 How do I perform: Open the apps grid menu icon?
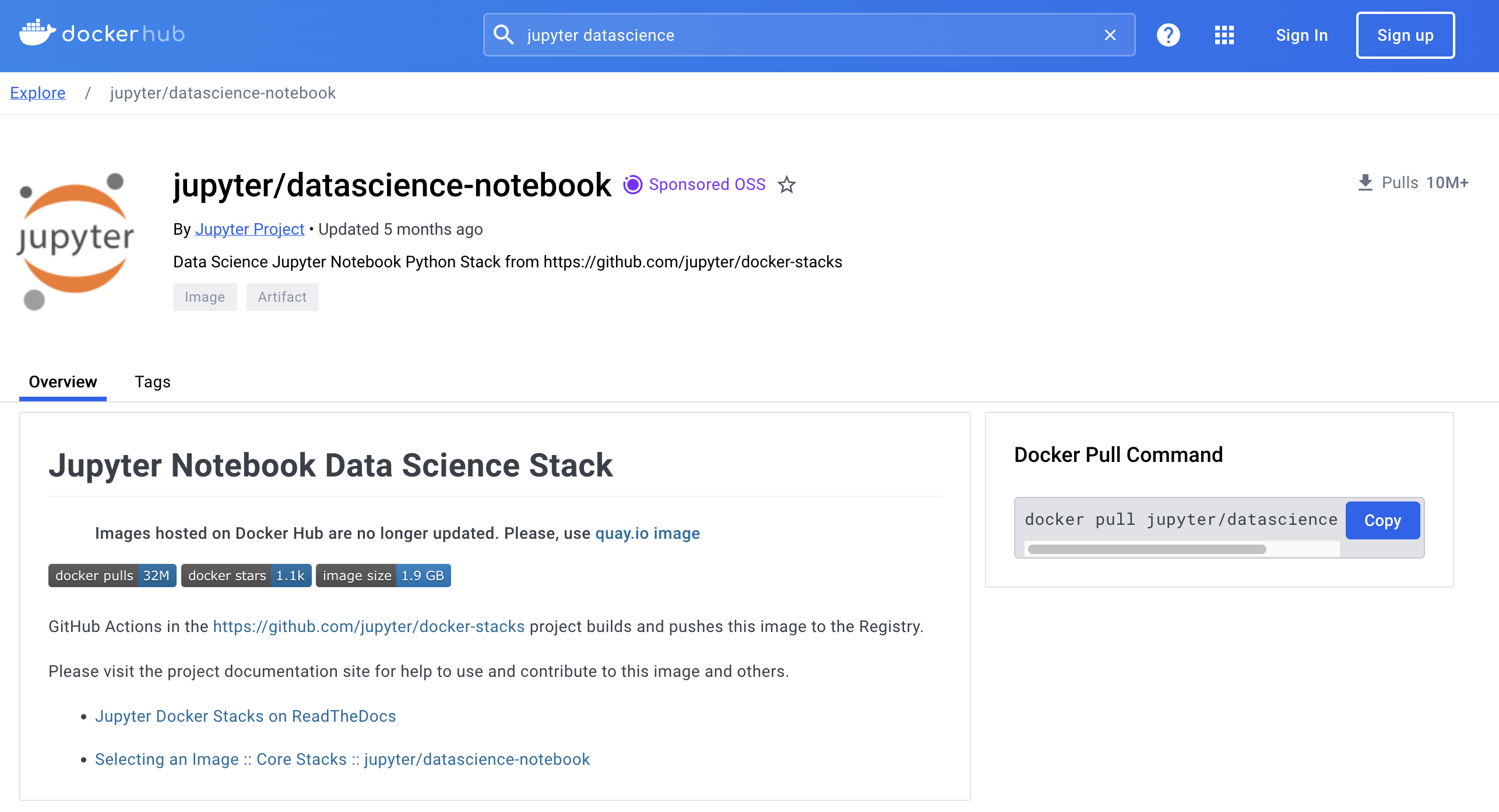pos(1224,35)
